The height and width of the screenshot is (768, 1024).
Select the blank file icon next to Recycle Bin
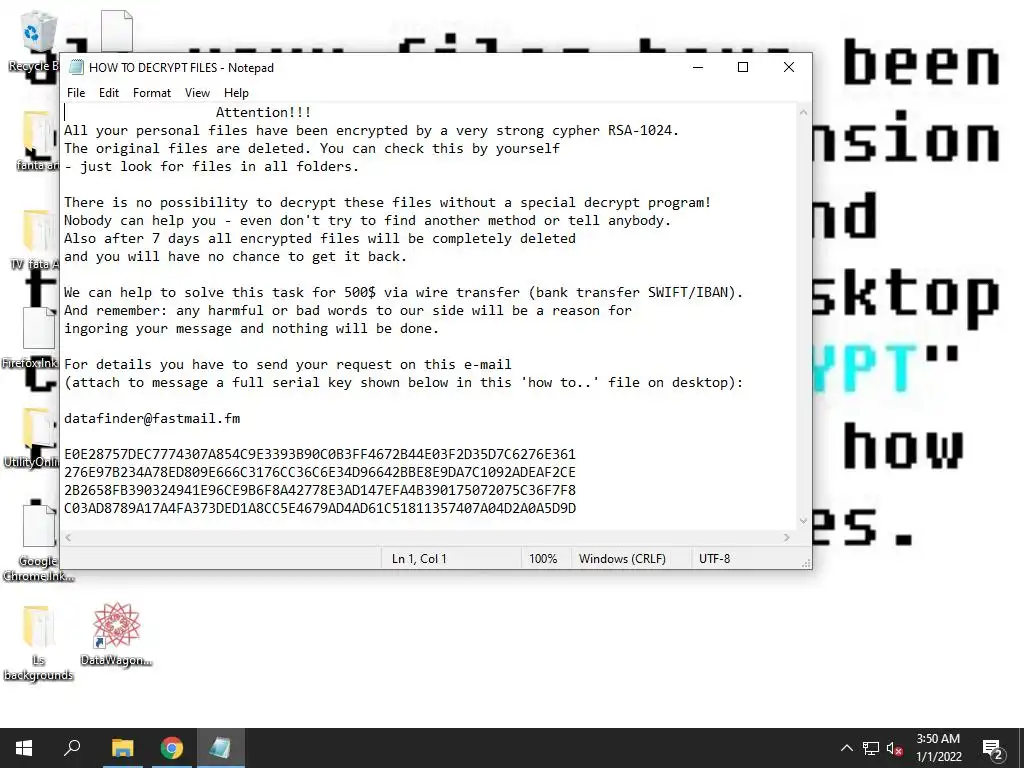point(117,31)
